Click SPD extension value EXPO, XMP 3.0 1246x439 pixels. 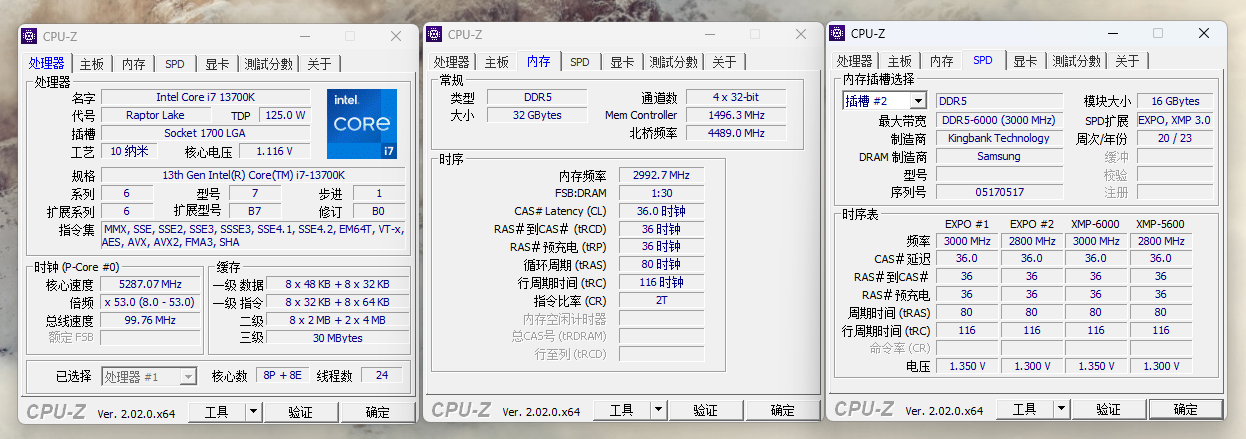pyautogui.click(x=1175, y=120)
